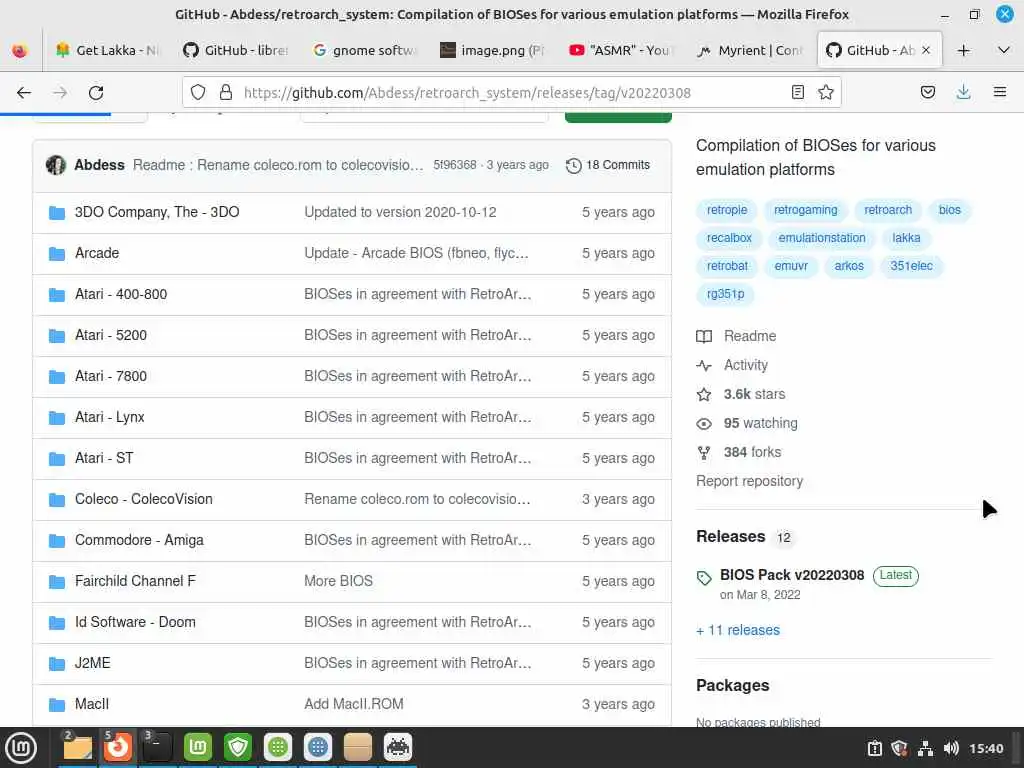The width and height of the screenshot is (1024, 768).
Task: Switch to the Get Lakka tab
Action: (x=108, y=50)
